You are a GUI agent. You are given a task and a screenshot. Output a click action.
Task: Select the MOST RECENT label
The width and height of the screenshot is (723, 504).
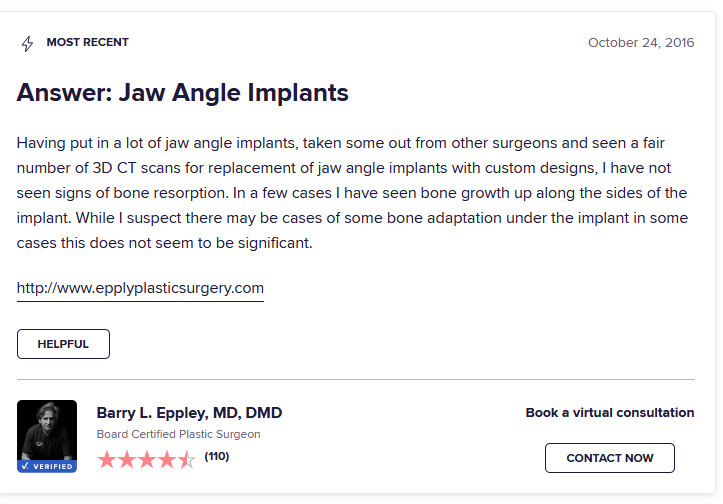(88, 42)
